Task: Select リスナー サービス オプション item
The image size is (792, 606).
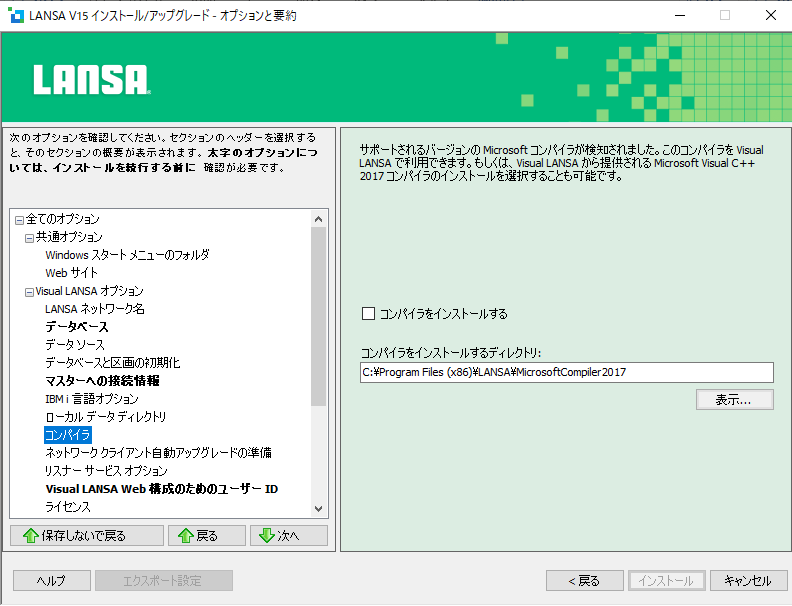Action: point(106,471)
